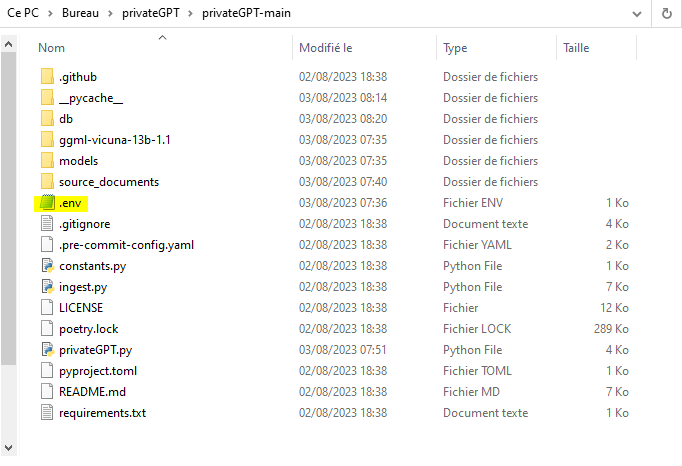Select the privateGPT.py file icon
Screen dimensions: 682x466
47,350
